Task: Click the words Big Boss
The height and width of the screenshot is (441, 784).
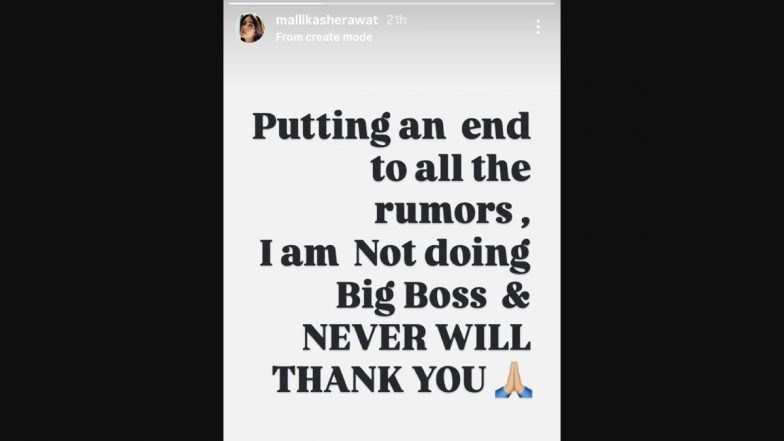Action: coord(412,296)
